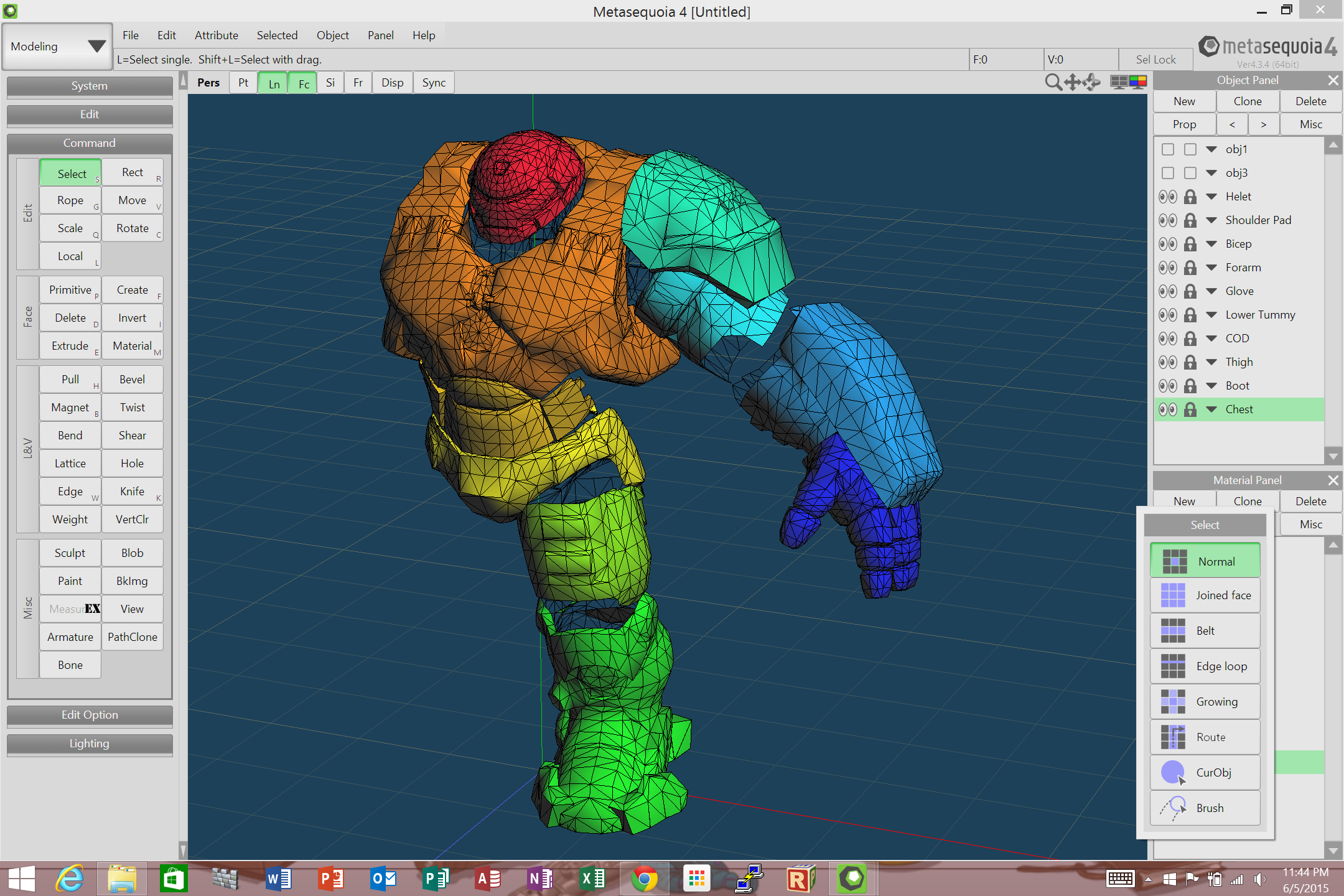
Task: Activate the Sculpt command
Action: [70, 553]
